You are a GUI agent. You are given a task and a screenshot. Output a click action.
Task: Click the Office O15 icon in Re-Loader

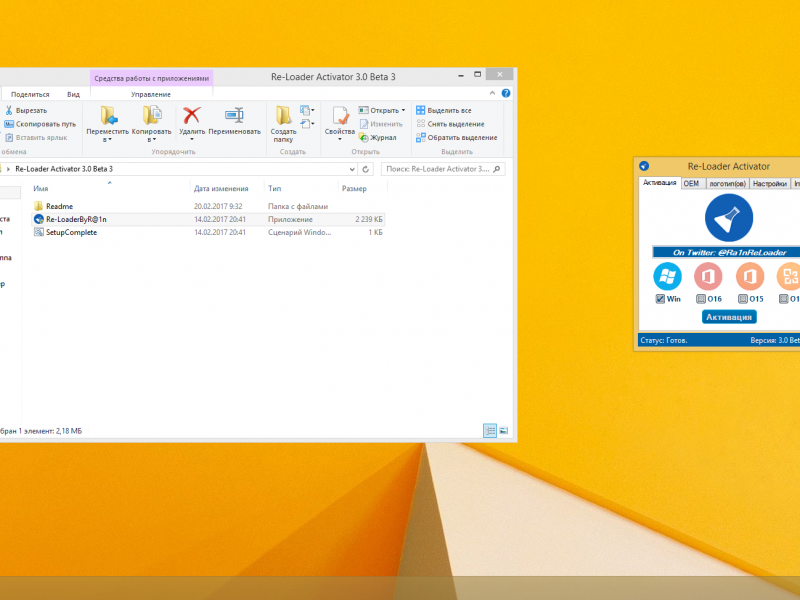749,277
